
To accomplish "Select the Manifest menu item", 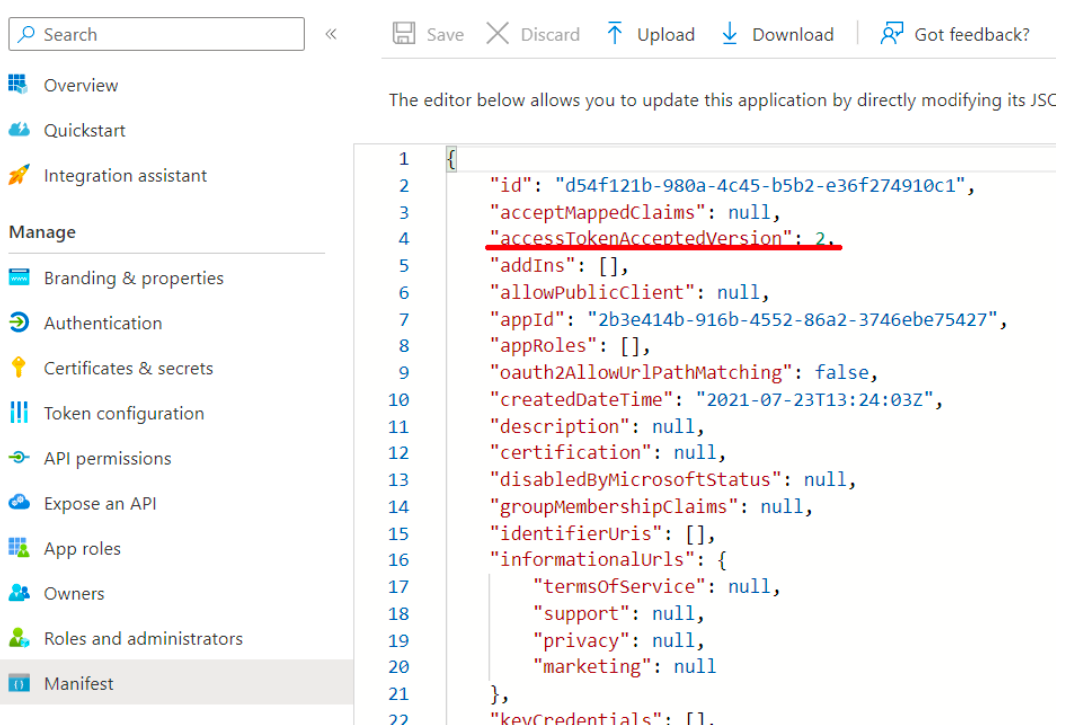I will coord(176,682).
